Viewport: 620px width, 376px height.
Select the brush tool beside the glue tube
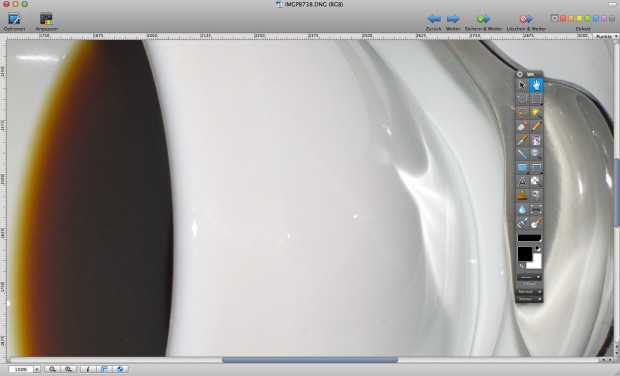point(536,223)
